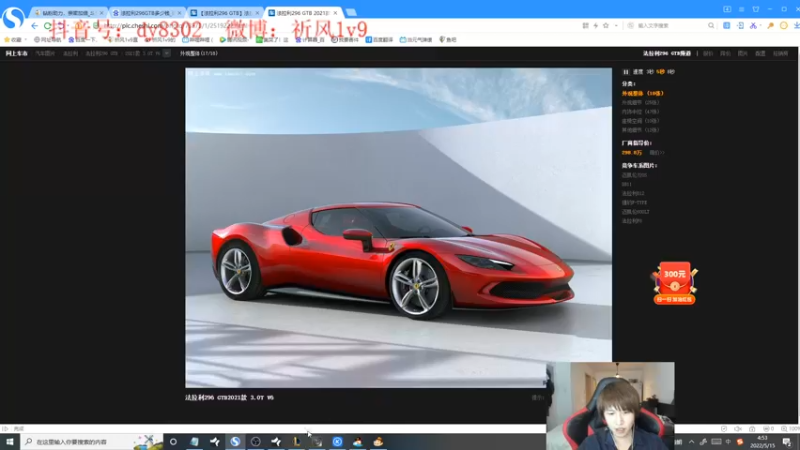Switch to the 法拉利296GTB多少钱 tab
800x450 pixels.
coord(146,13)
